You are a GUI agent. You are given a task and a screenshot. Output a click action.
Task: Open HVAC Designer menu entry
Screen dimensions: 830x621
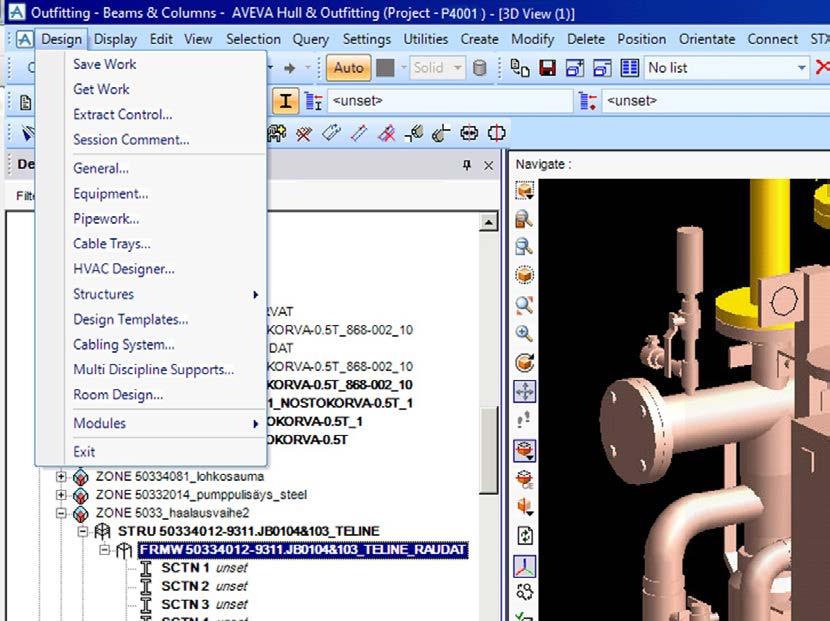click(124, 269)
